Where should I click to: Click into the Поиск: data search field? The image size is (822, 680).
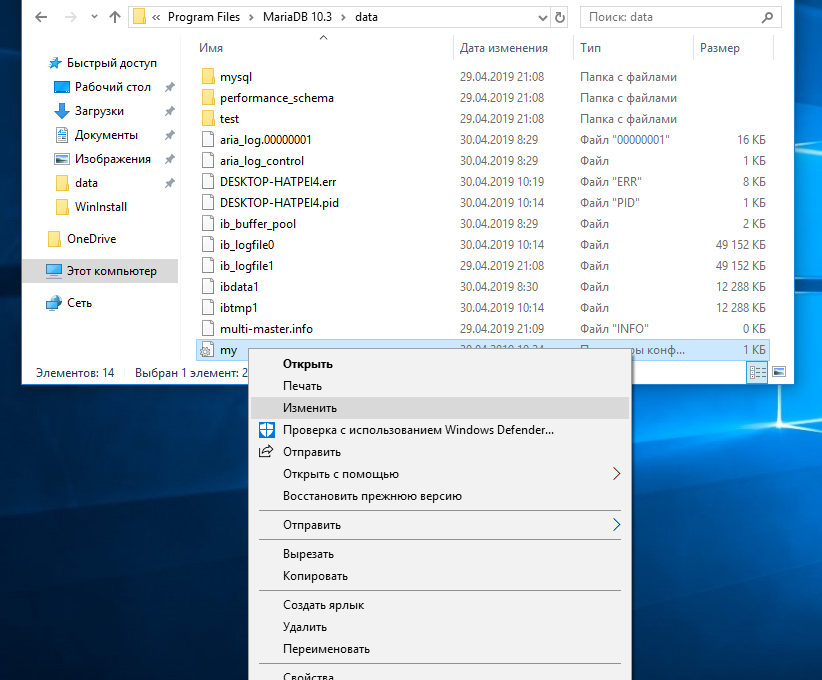click(671, 17)
